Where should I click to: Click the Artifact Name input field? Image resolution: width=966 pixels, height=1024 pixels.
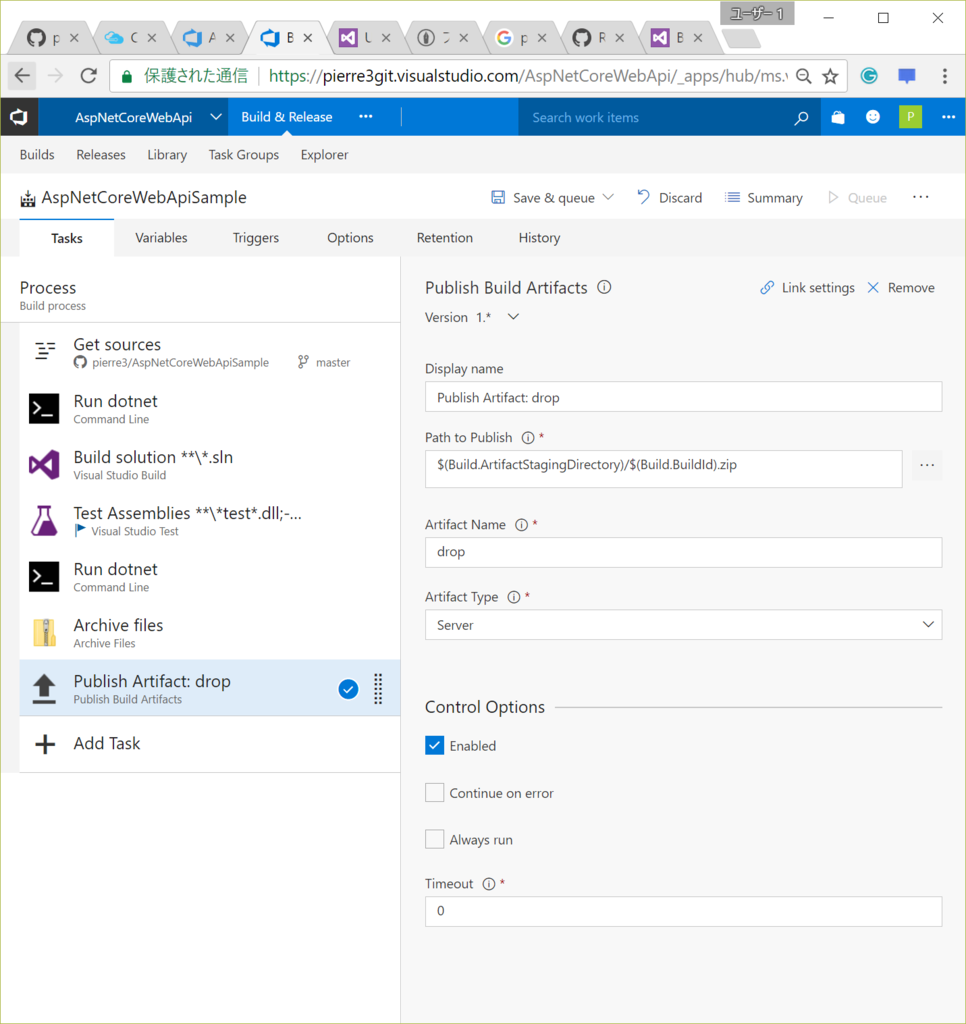pyautogui.click(x=683, y=552)
